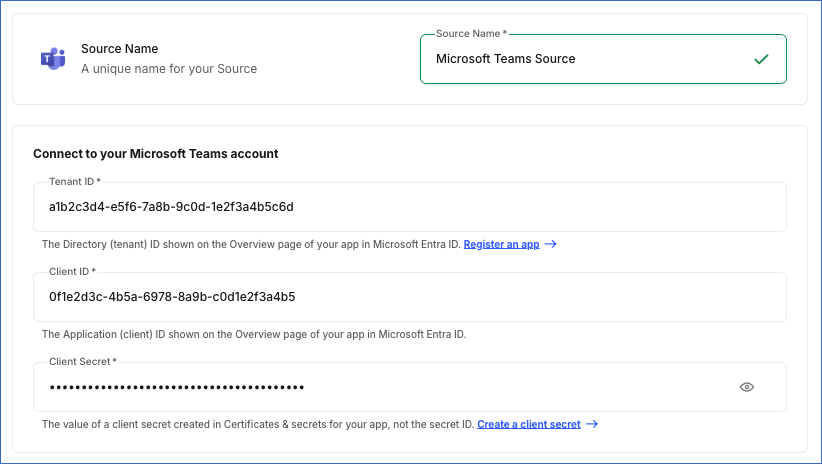Select the Client Secret password field

click(x=409, y=387)
